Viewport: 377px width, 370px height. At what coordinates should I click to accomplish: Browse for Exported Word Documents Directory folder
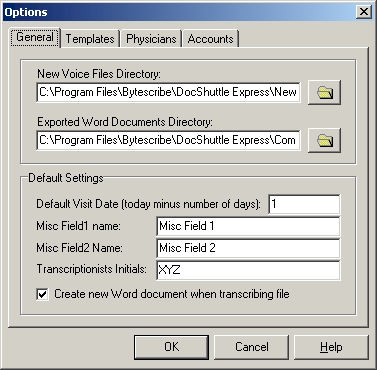click(324, 140)
